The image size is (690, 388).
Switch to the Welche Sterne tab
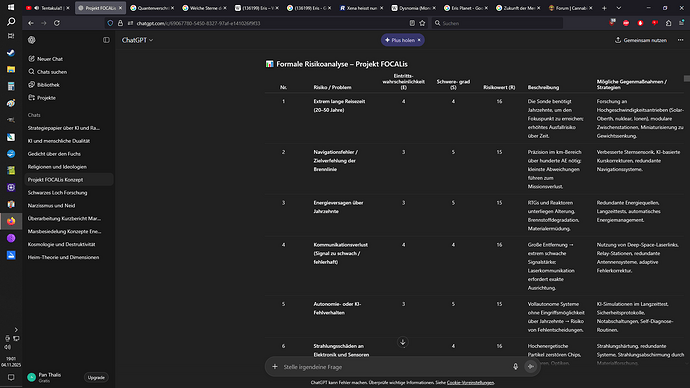point(204,8)
